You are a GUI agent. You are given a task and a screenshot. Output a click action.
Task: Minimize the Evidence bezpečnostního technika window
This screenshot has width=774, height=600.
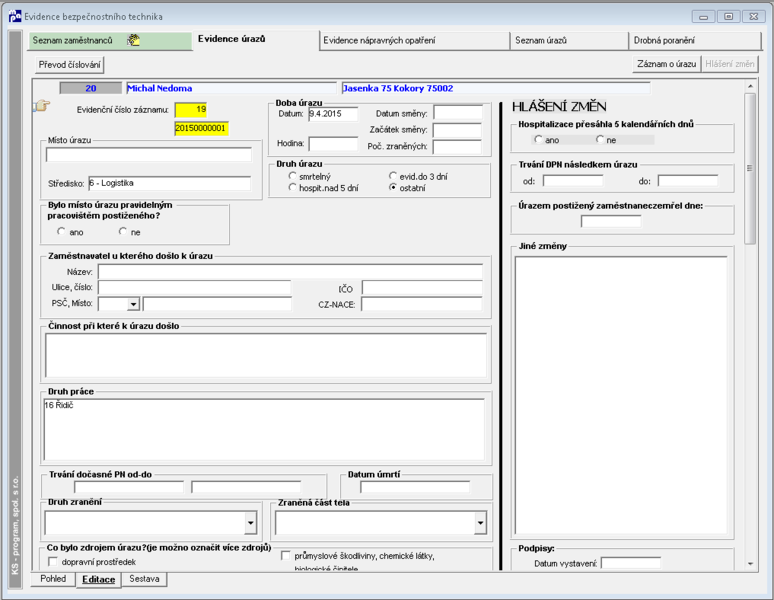703,17
